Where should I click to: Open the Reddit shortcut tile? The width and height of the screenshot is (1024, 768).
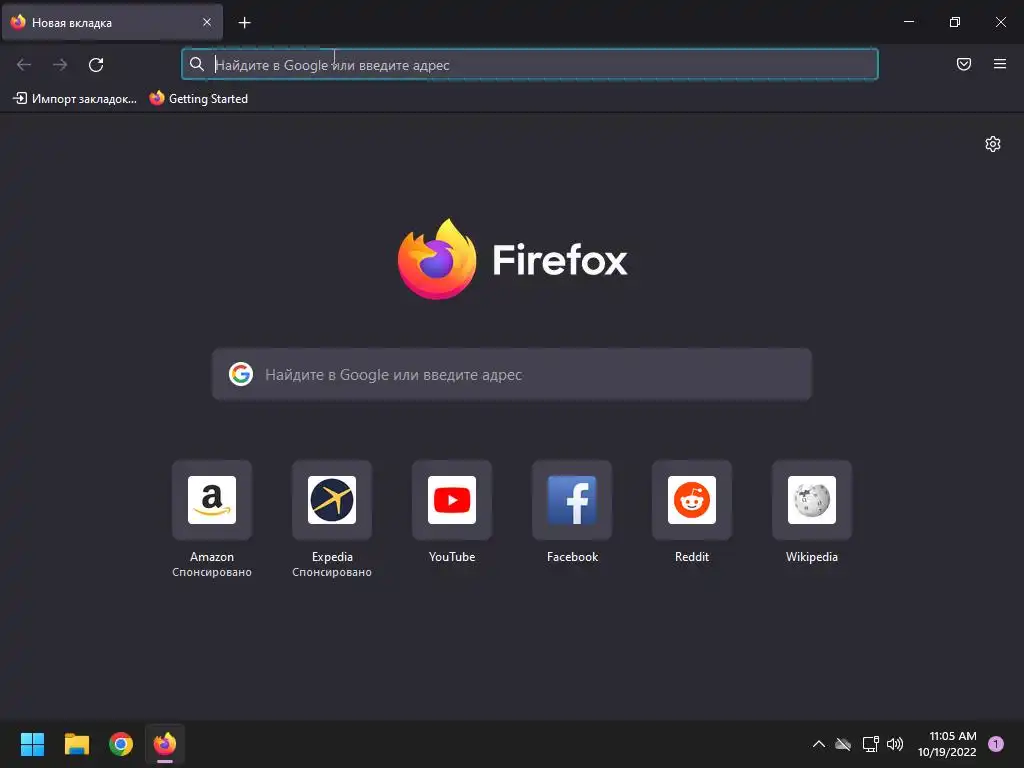(x=692, y=500)
